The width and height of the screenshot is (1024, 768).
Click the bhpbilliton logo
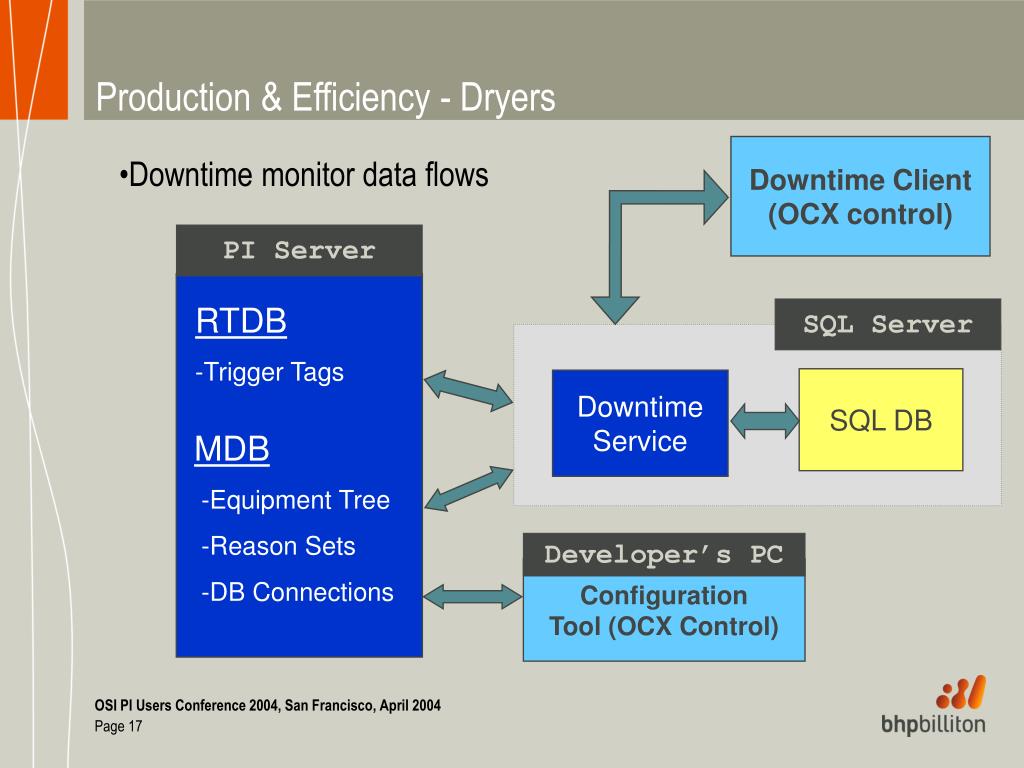click(934, 705)
